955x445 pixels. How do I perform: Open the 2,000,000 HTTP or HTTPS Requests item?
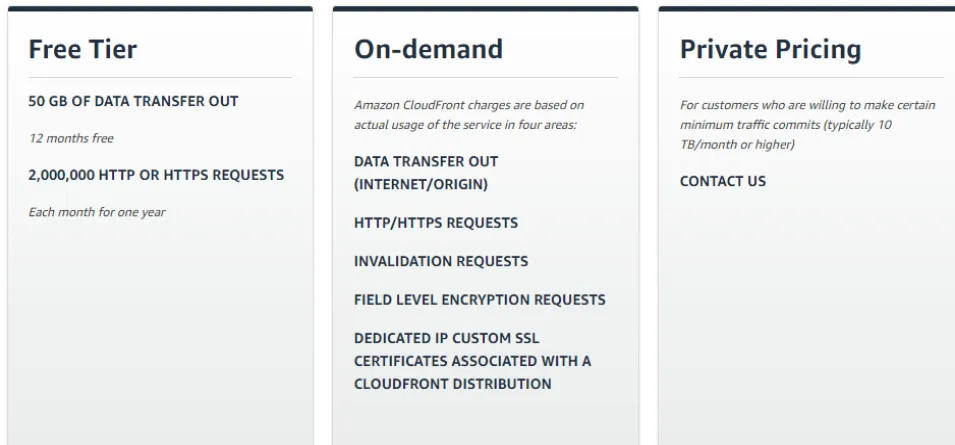pyautogui.click(x=156, y=175)
